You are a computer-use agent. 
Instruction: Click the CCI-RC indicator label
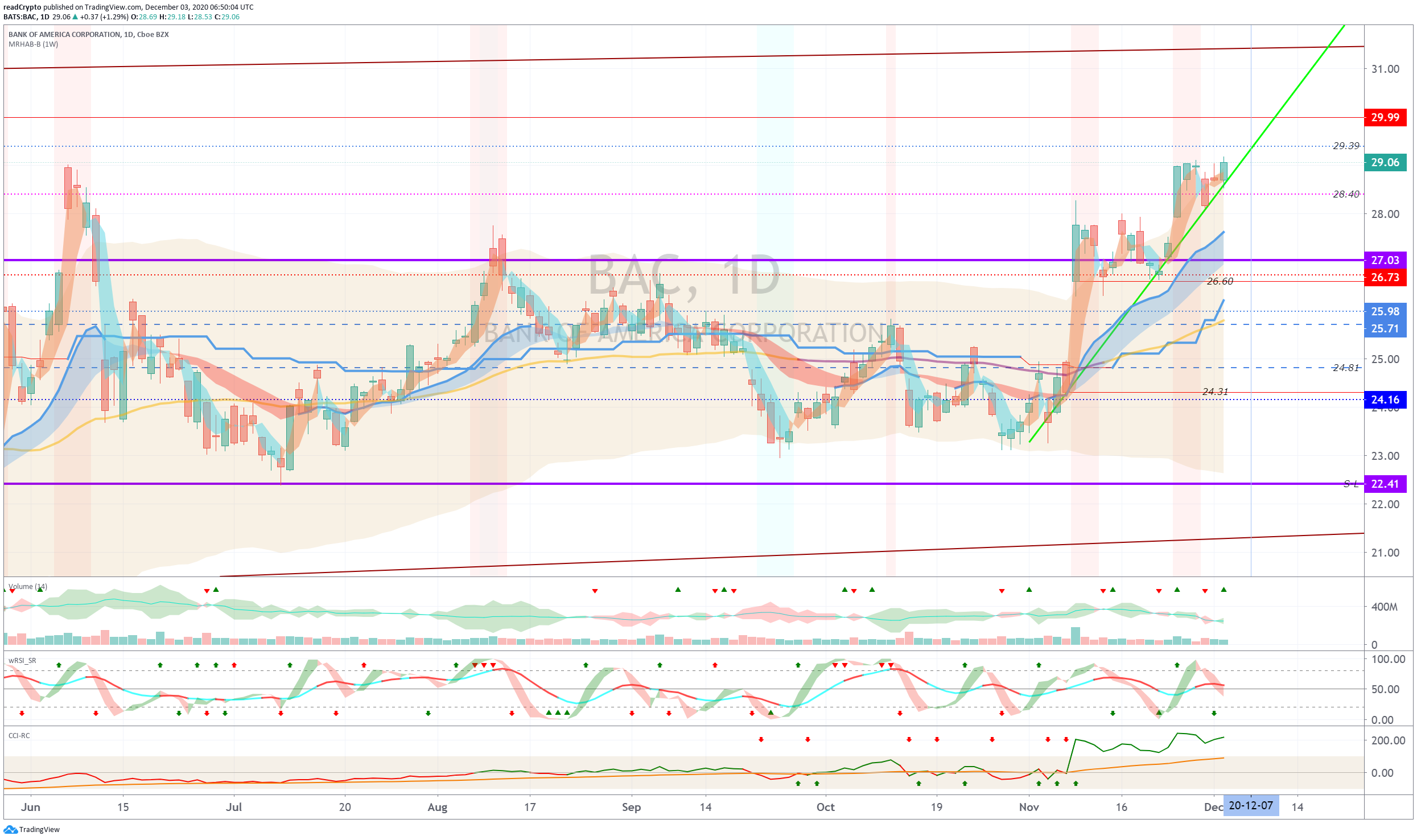pyautogui.click(x=19, y=736)
